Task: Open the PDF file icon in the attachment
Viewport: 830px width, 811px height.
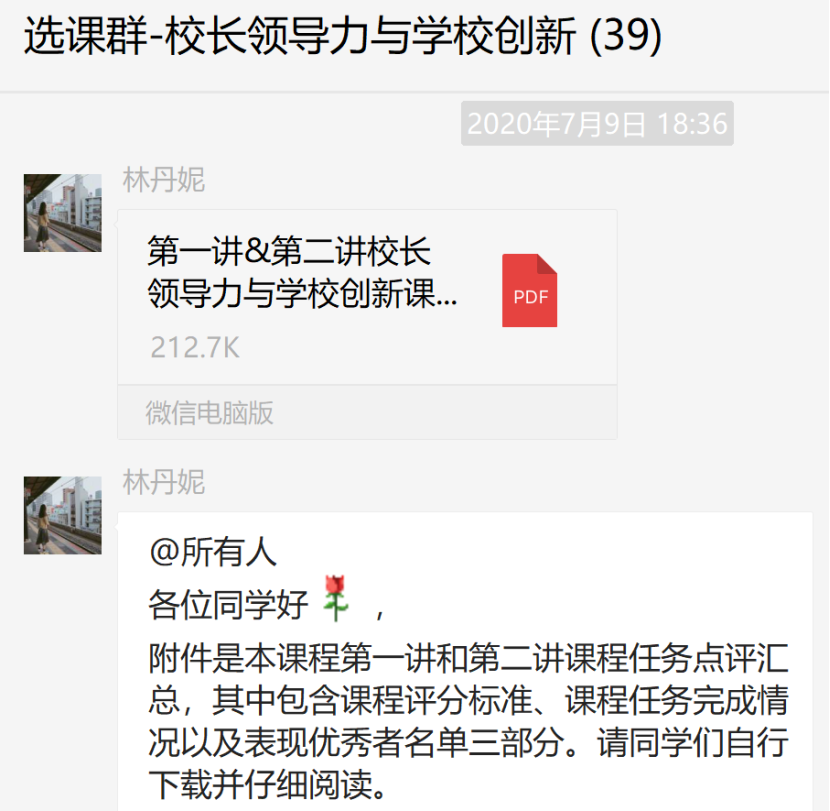Action: tap(529, 290)
